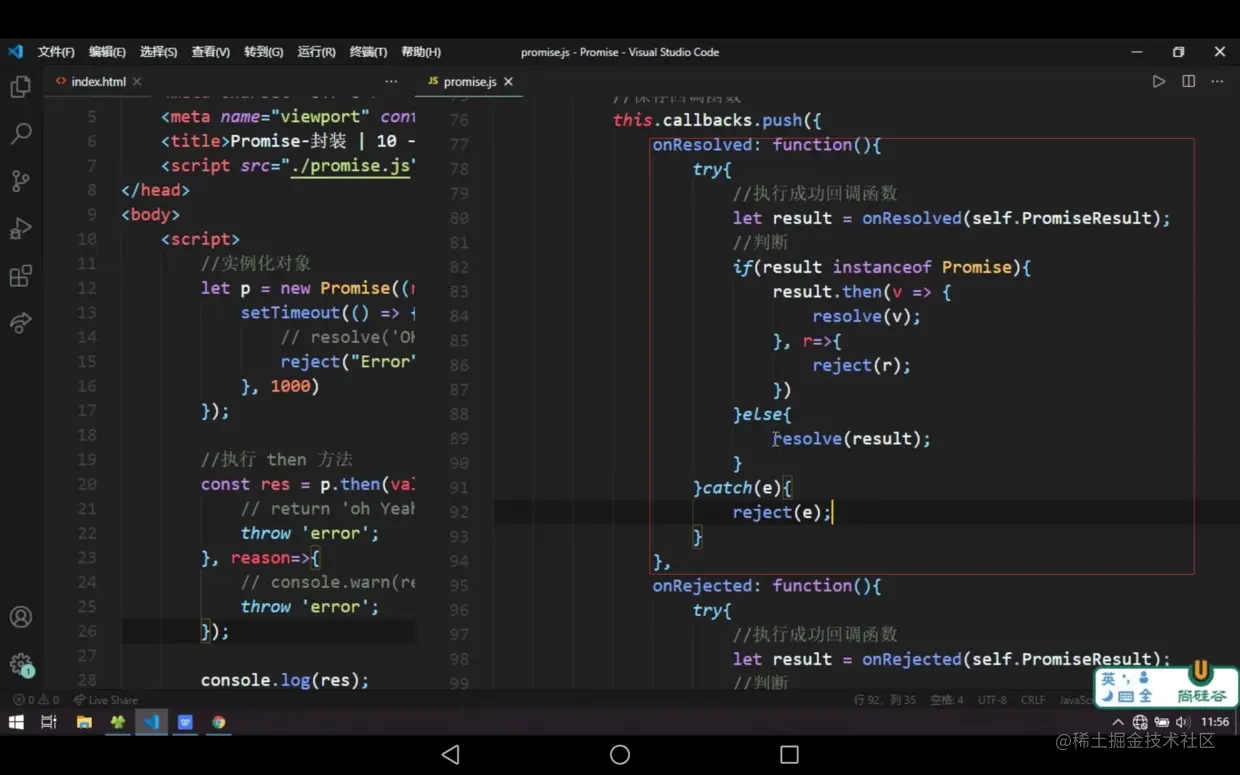
Task: Open More Actions for index.html editor group
Action: click(x=391, y=81)
